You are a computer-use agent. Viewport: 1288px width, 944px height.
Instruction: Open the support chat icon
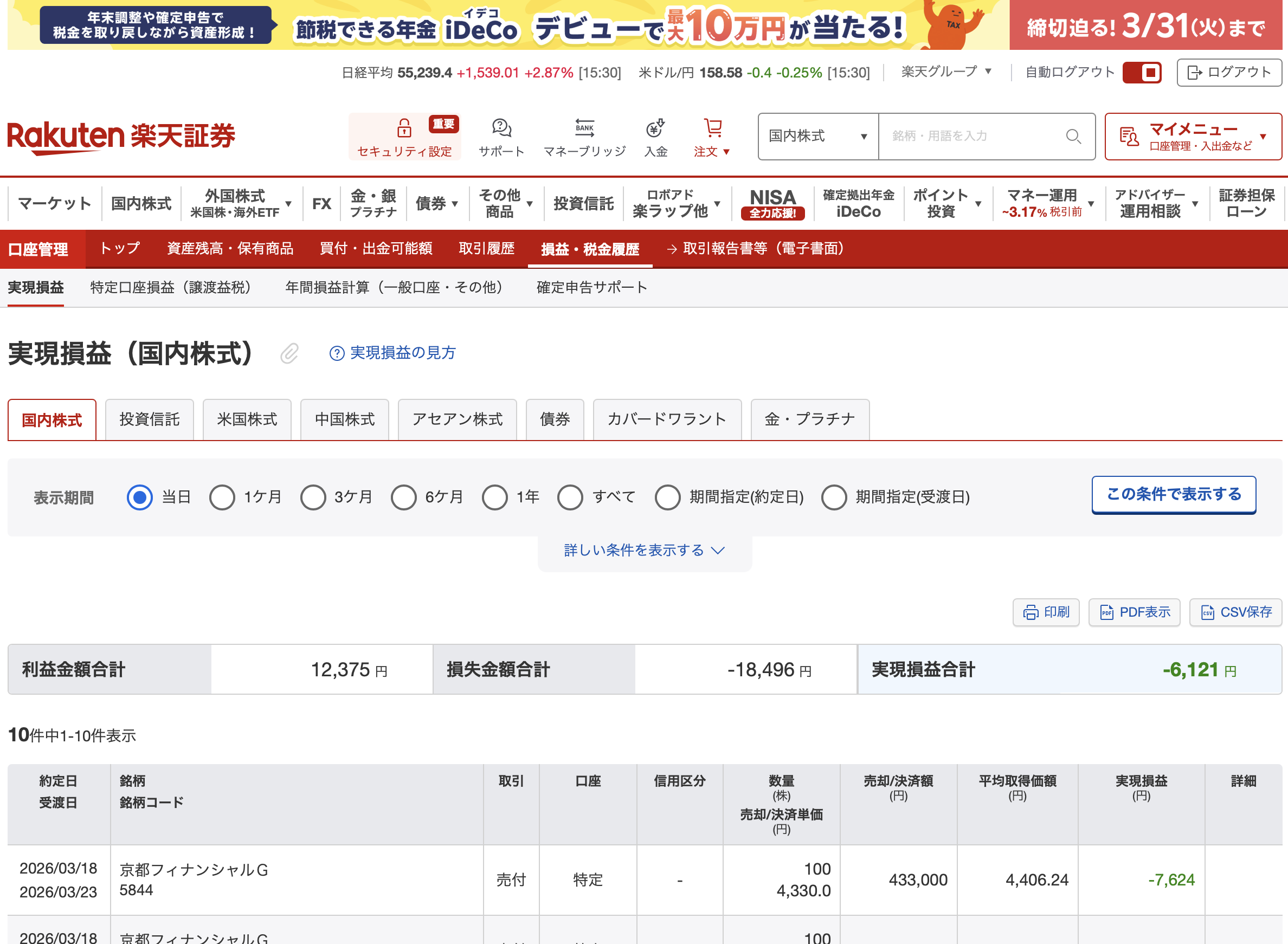(501, 128)
